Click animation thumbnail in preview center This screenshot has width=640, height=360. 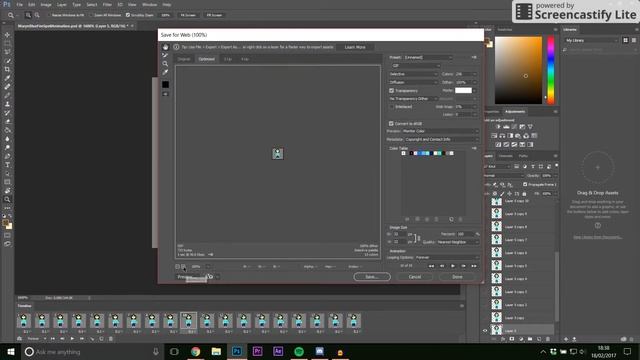coord(278,153)
